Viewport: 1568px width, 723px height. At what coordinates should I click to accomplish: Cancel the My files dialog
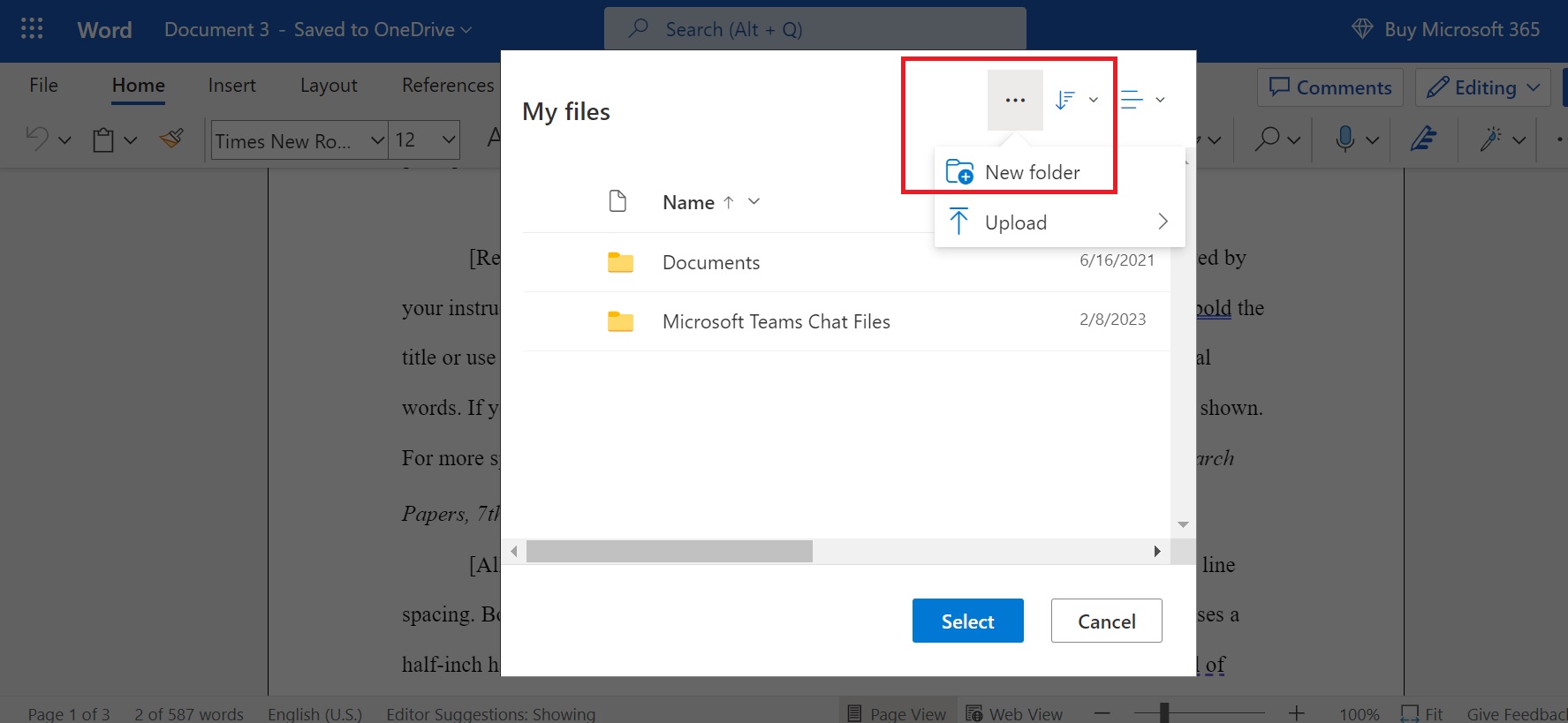[1106, 621]
